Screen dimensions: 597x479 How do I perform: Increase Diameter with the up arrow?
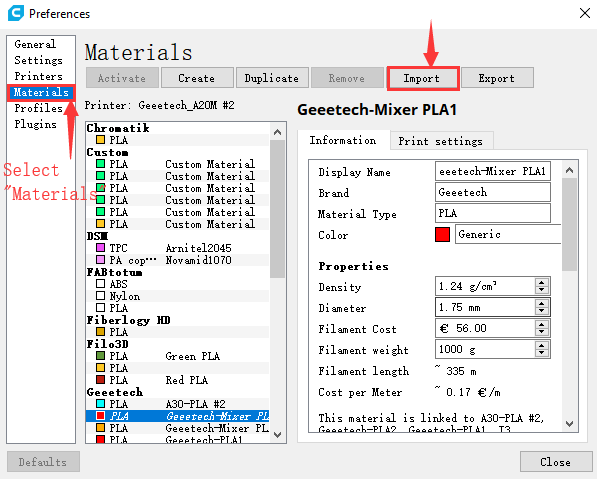coord(541,303)
